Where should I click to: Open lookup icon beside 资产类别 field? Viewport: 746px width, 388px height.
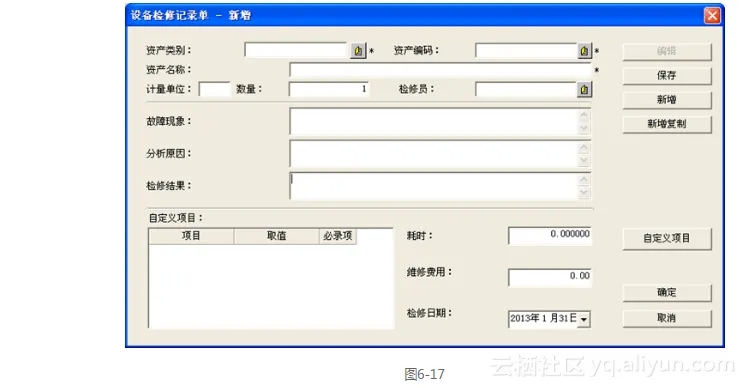[x=358, y=50]
